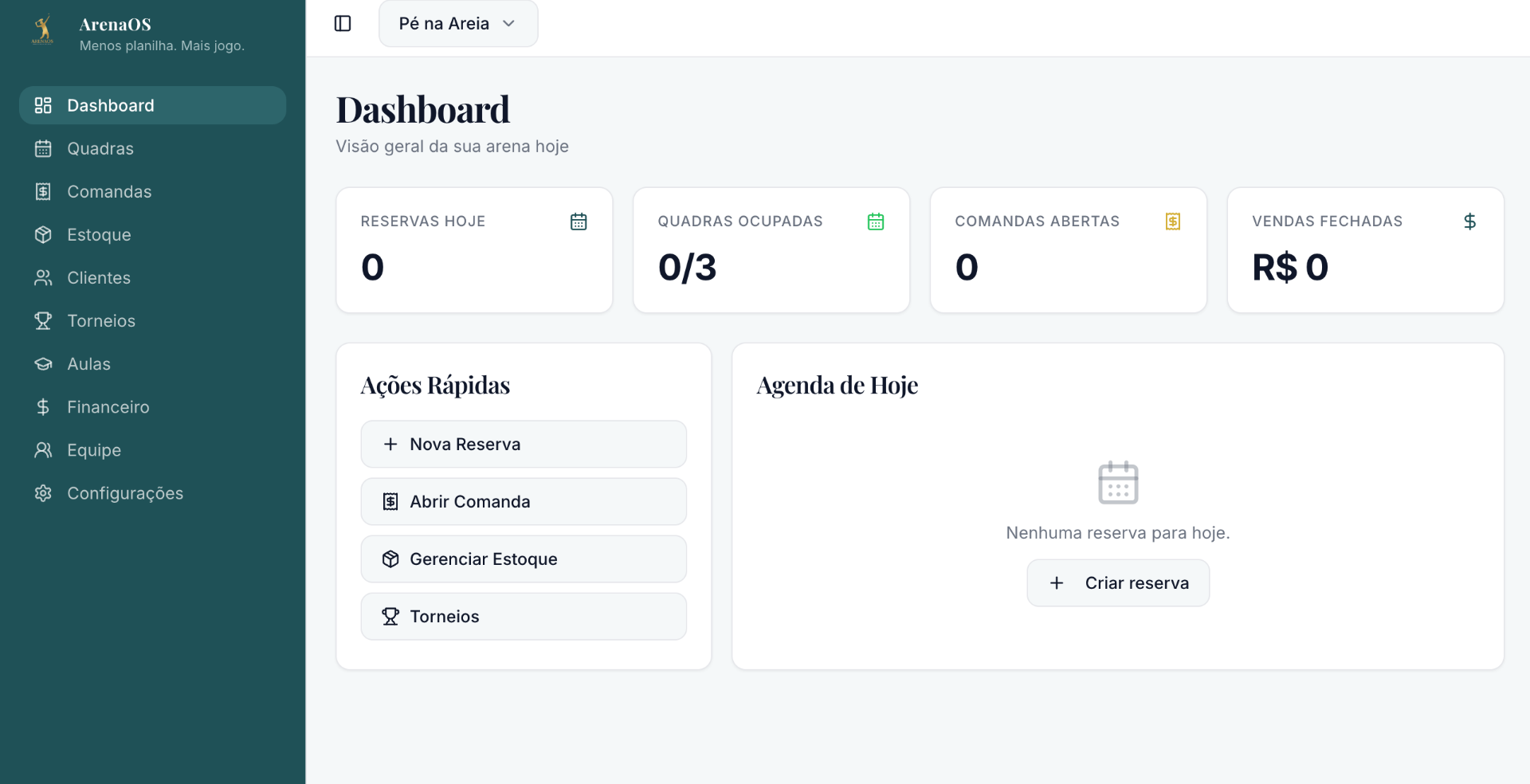Navigate to Estoque in the sidebar
The height and width of the screenshot is (784, 1530).
pos(152,234)
